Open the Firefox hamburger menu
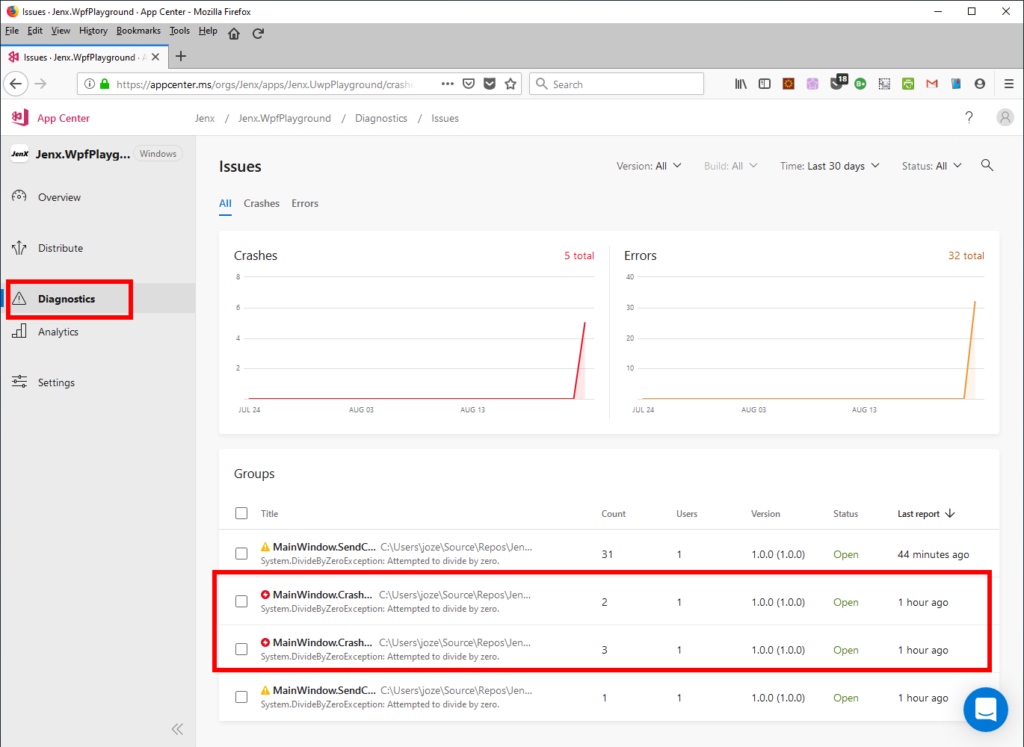The image size is (1024, 747). (x=1009, y=84)
